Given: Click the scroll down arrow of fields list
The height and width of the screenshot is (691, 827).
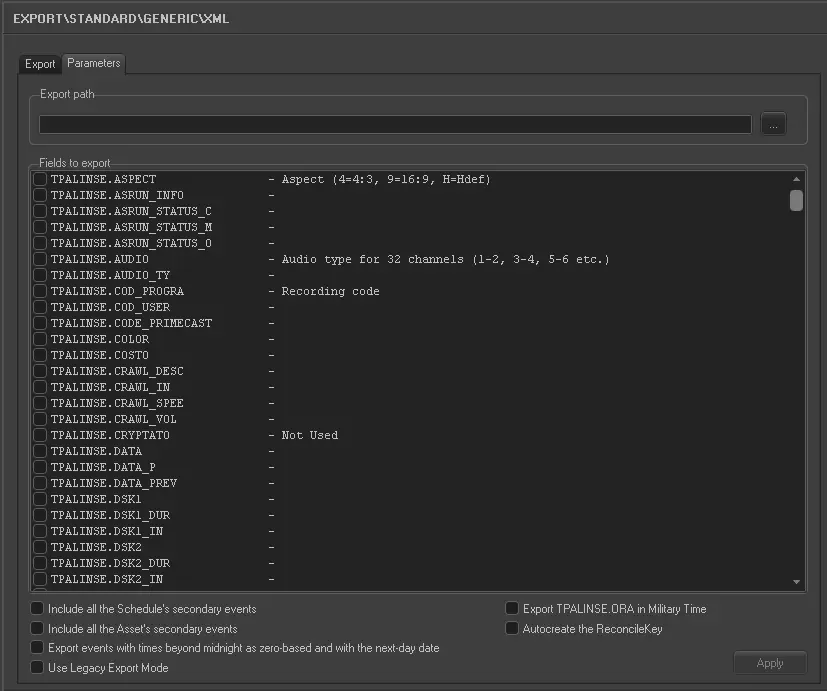Looking at the screenshot, I should [796, 581].
